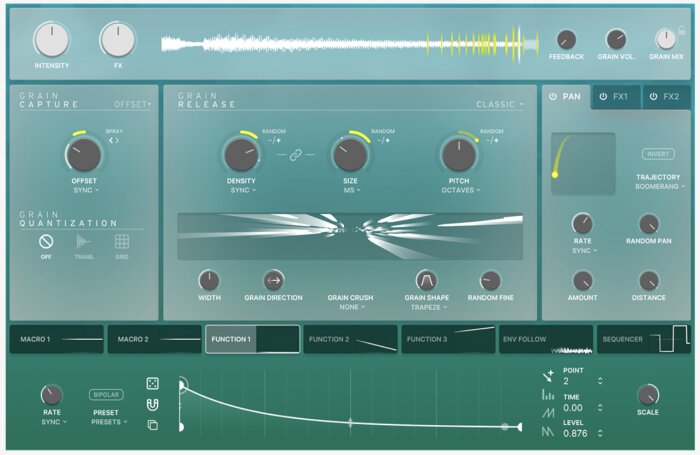The width and height of the screenshot is (700, 455).
Task: Click the Intensity knob
Action: [51, 40]
